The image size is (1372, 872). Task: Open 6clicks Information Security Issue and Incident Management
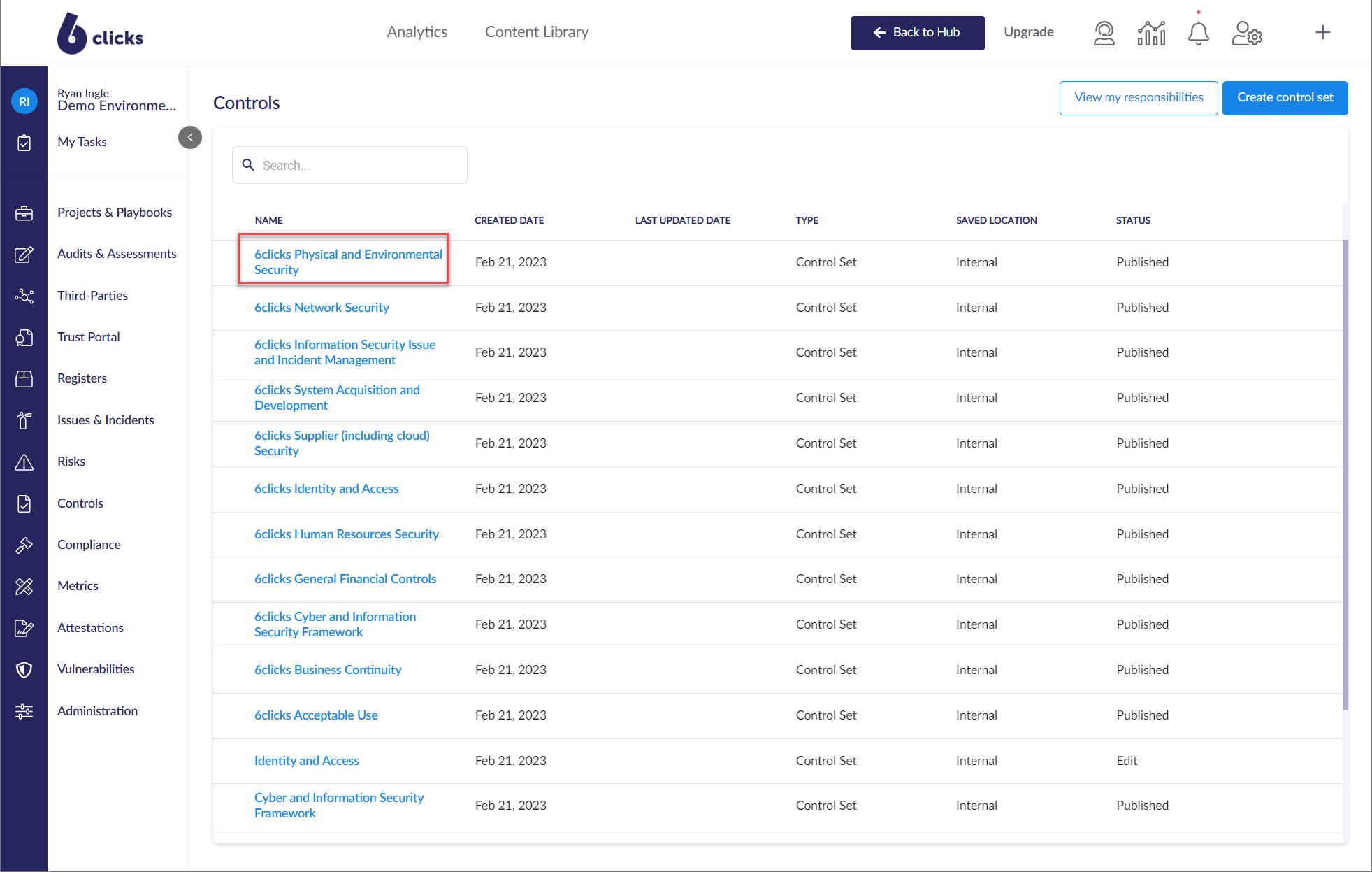tap(345, 352)
